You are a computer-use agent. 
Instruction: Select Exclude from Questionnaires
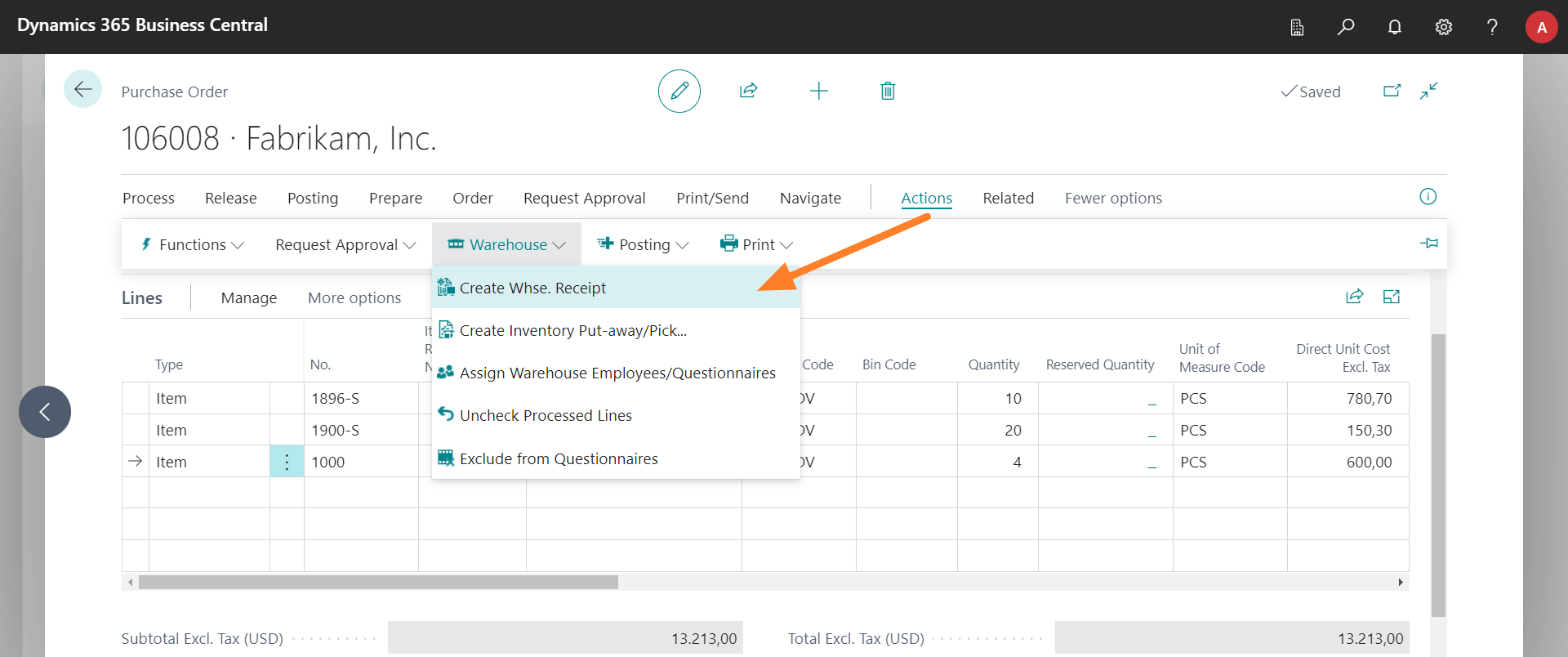tap(616, 458)
